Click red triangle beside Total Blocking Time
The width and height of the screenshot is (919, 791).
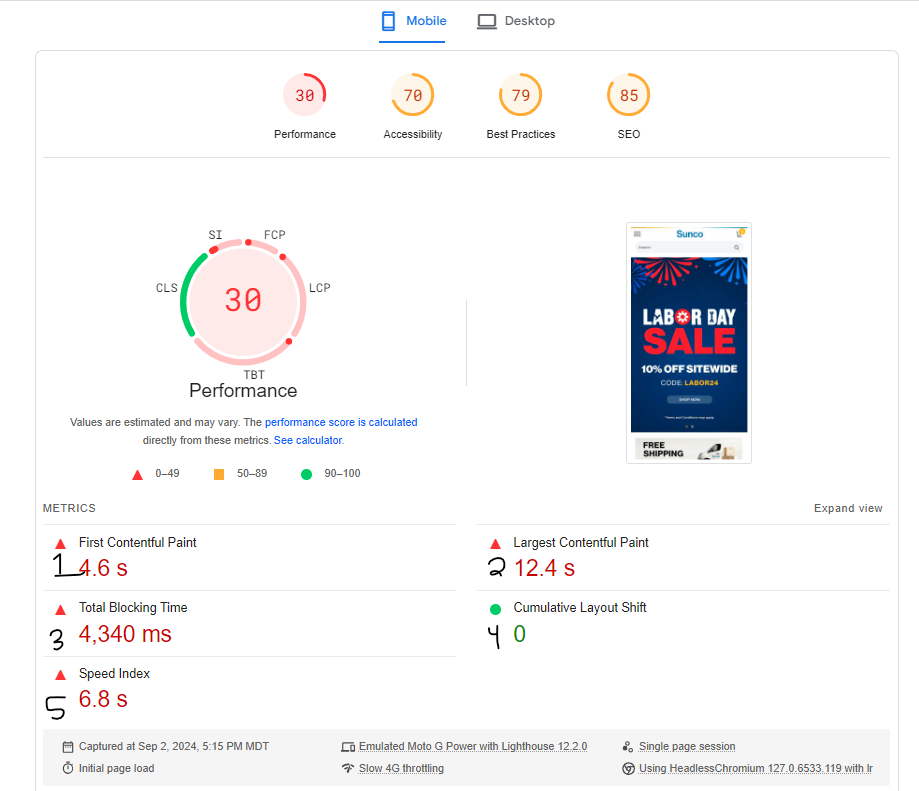(60, 610)
